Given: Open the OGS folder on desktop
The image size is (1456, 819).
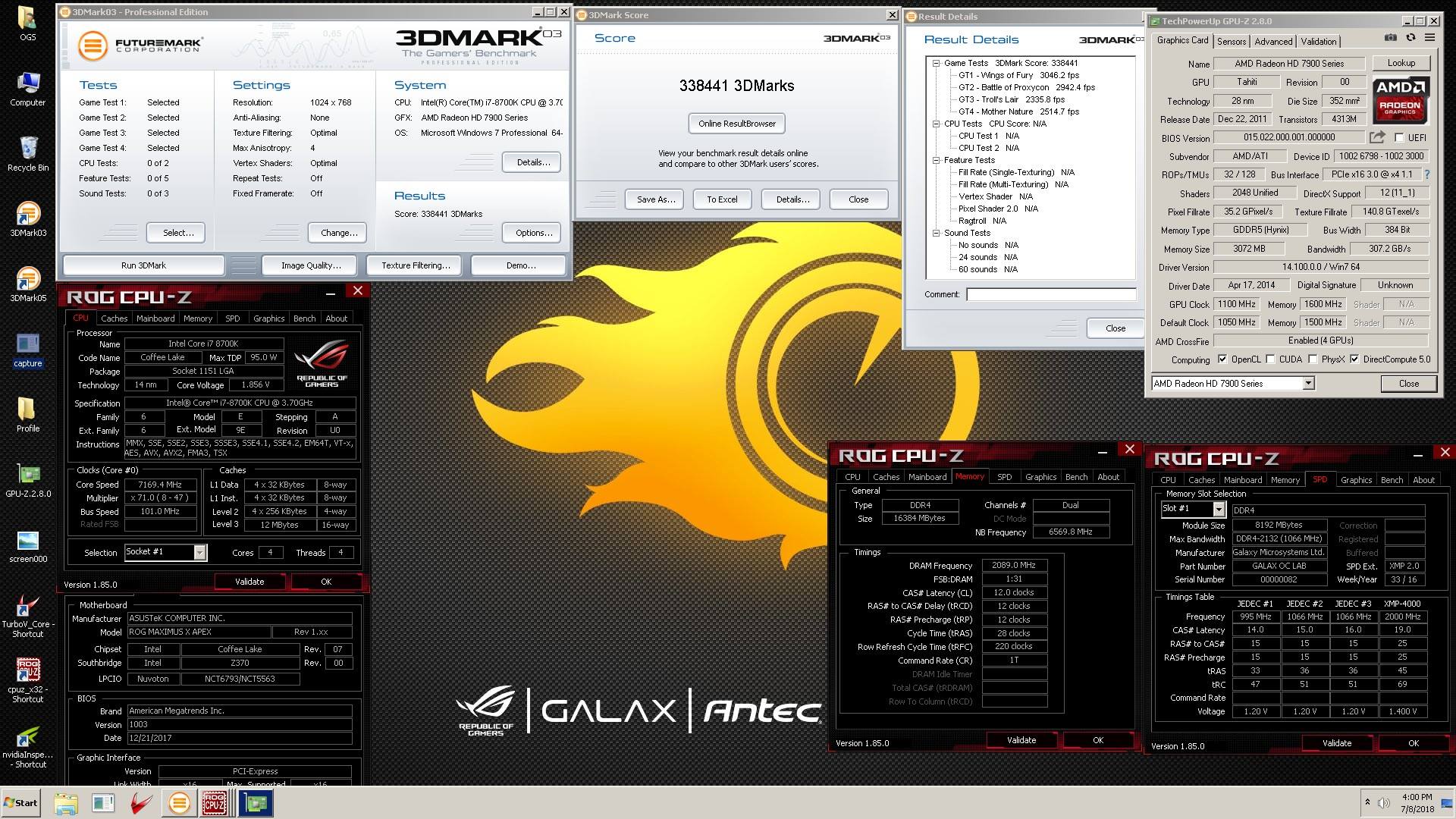Looking at the screenshot, I should [x=28, y=24].
